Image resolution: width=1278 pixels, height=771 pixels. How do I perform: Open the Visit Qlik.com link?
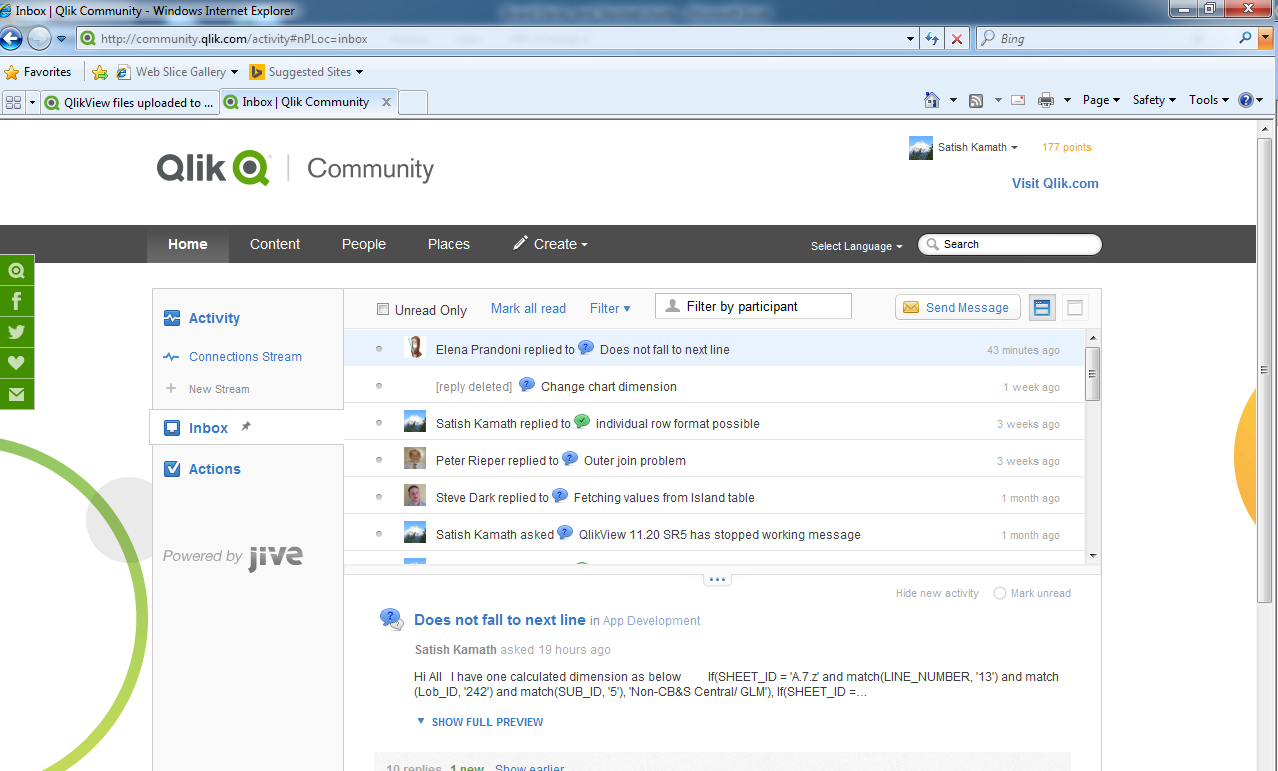click(x=1055, y=183)
